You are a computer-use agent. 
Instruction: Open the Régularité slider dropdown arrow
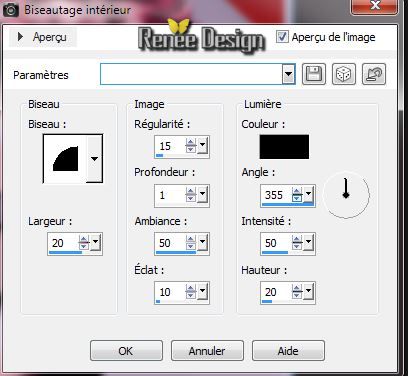(203, 146)
